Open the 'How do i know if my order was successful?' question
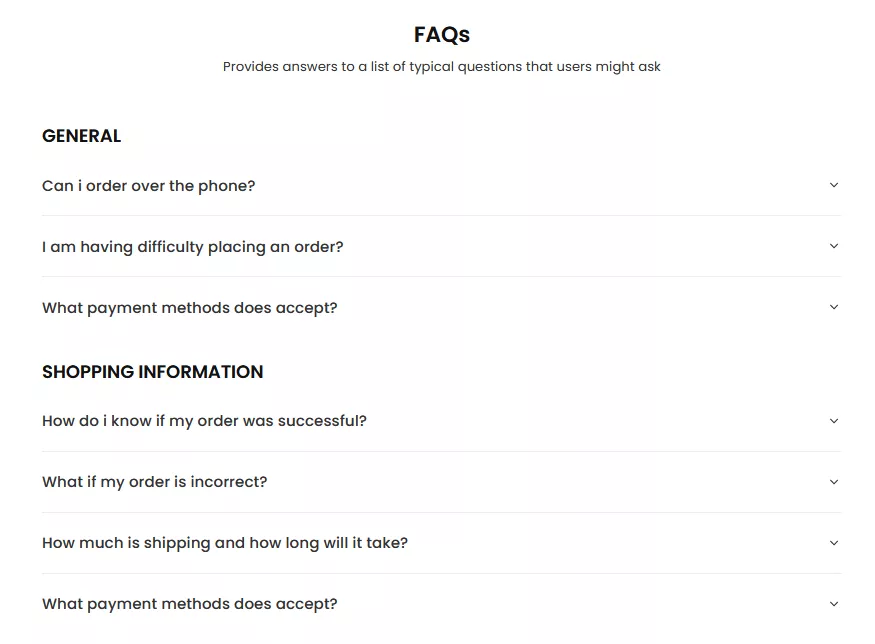Screen dimensions: 875x644 (x=204, y=421)
